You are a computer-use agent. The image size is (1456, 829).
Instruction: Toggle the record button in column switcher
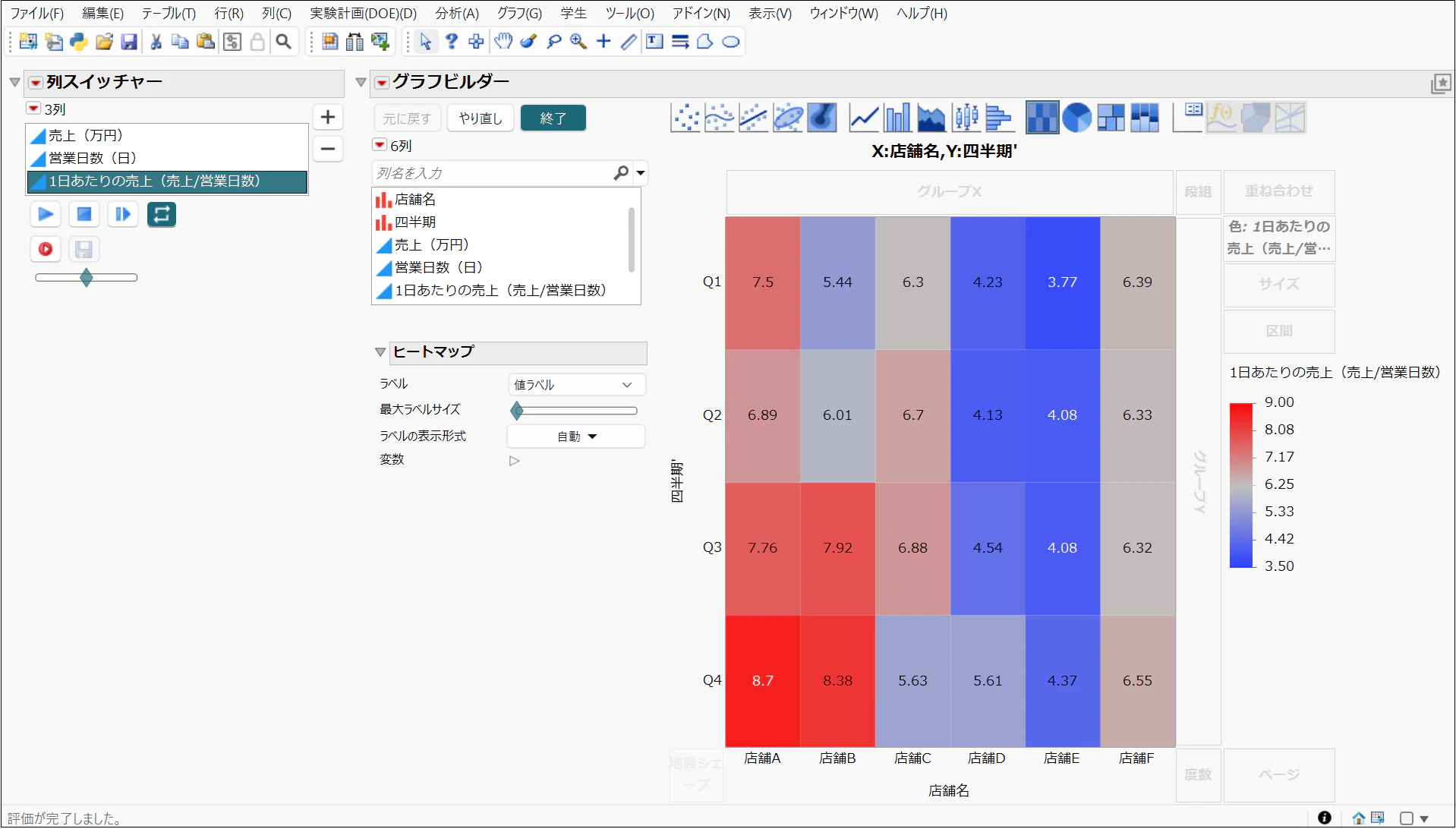point(46,249)
